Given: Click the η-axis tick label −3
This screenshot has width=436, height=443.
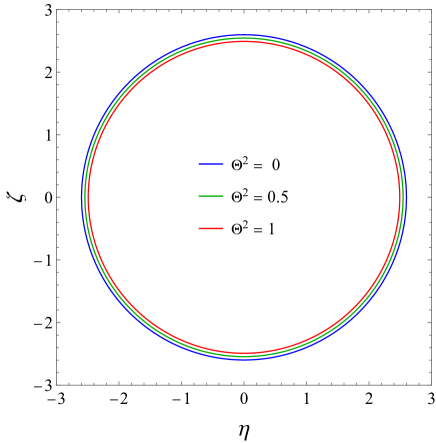Looking at the screenshot, I should point(57,399).
